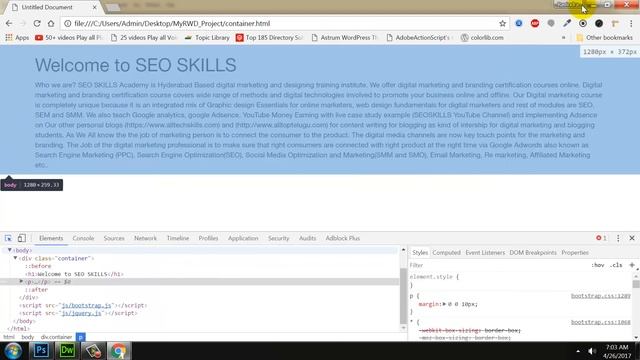The width and height of the screenshot is (640, 360).
Task: Activate DevTools inspect element picker icon
Action: point(8,238)
